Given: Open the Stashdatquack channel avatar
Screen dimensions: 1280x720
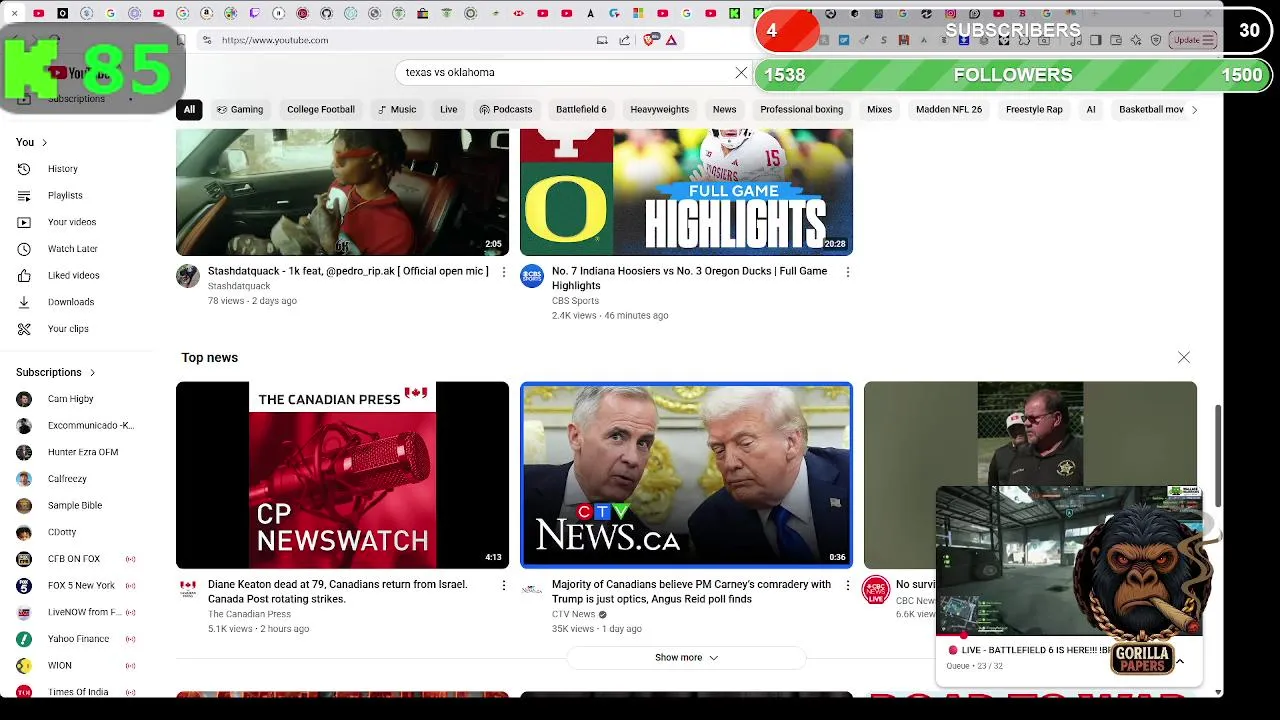Looking at the screenshot, I should click(x=188, y=276).
